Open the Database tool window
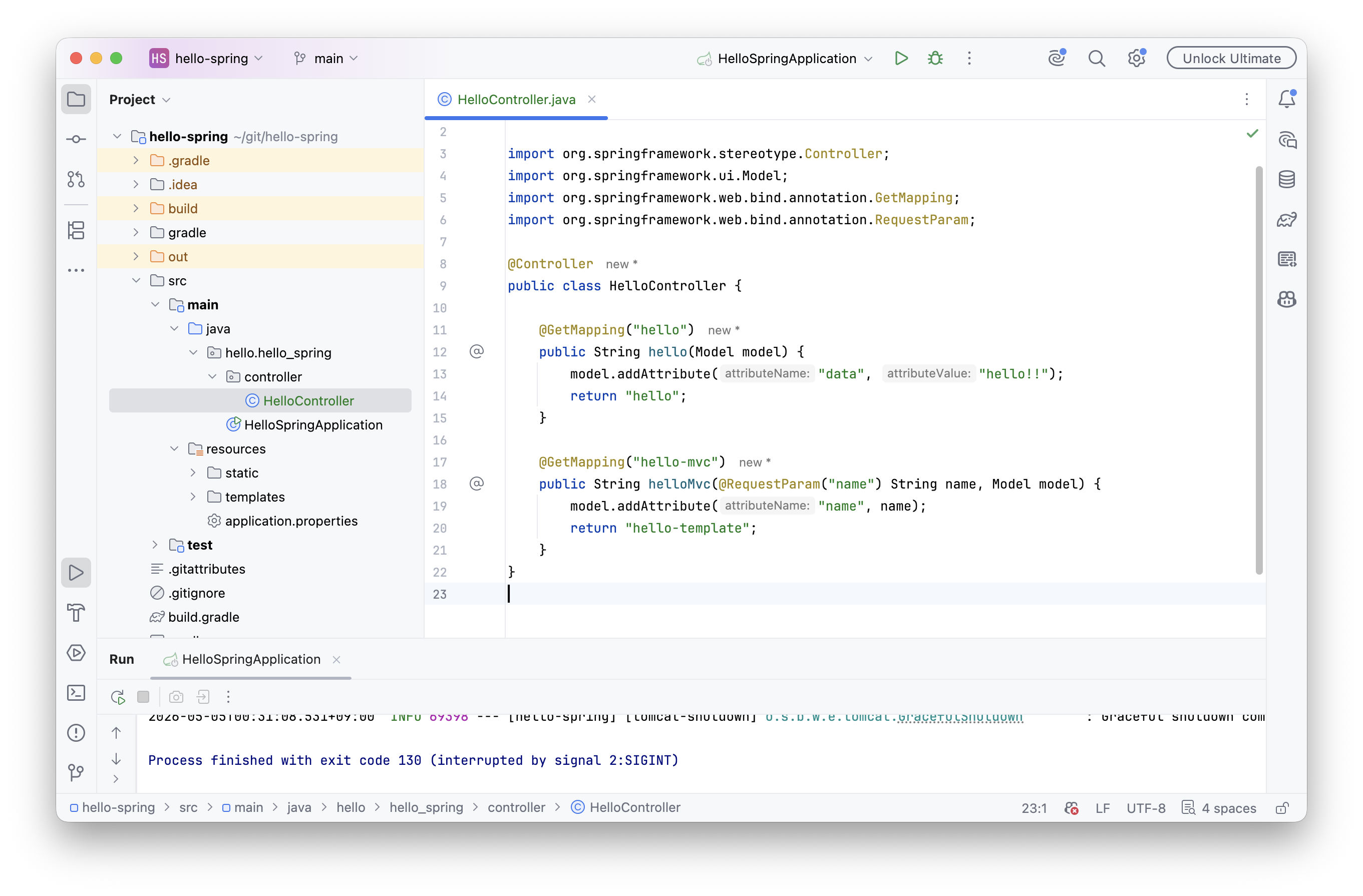 (1287, 180)
